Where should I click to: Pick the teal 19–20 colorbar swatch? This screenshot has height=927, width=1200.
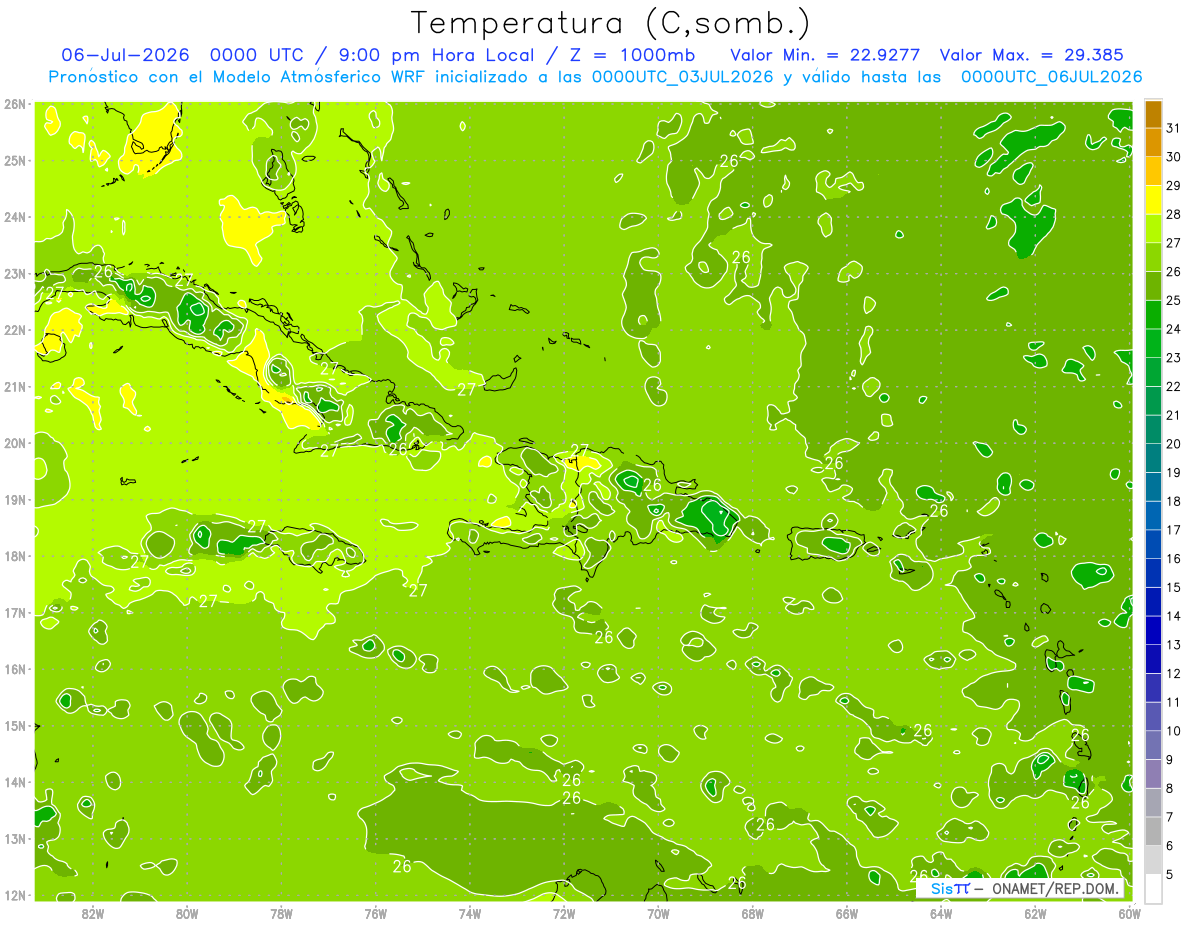click(1154, 458)
